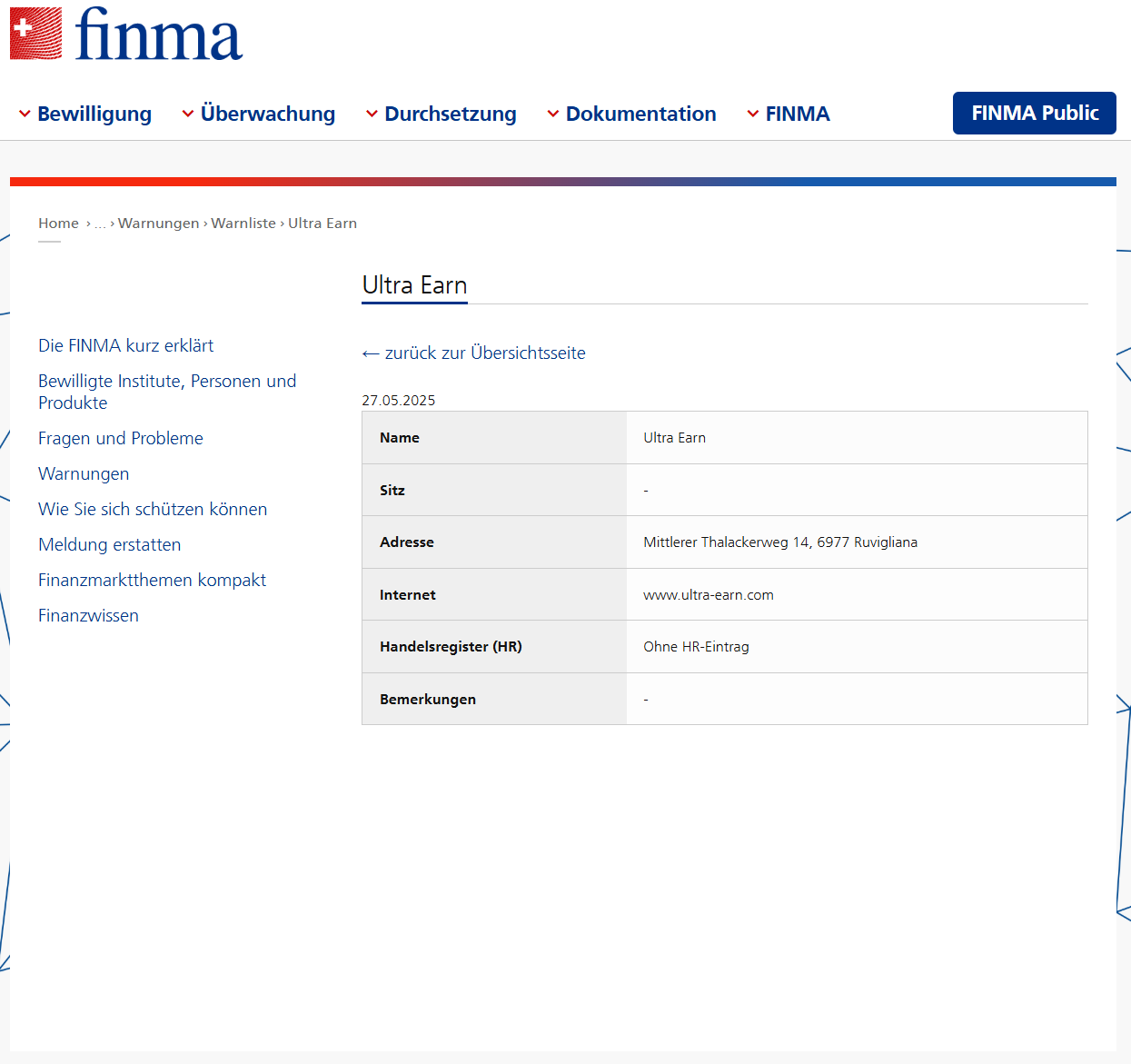Screen dimensions: 1131x1064
Task: Open Bewilligte Institute, Personen und Produkte
Action: click(x=167, y=392)
